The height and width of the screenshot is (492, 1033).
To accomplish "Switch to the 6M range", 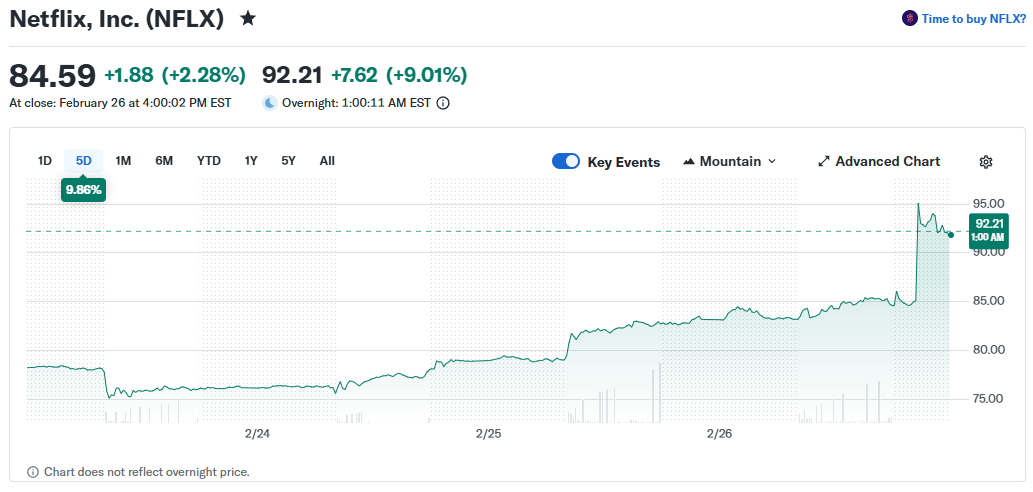I will [164, 161].
